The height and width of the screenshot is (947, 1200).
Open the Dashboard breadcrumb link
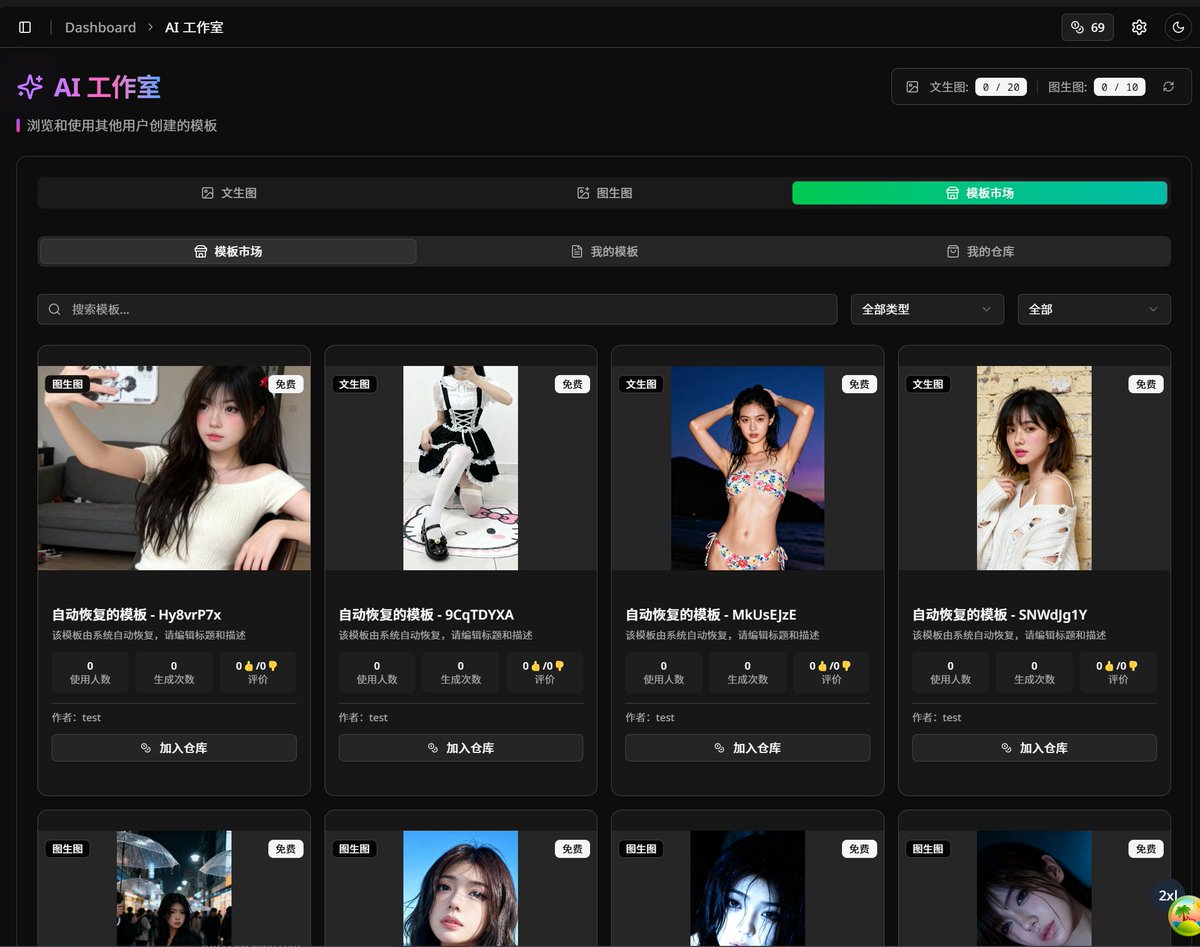[x=100, y=27]
